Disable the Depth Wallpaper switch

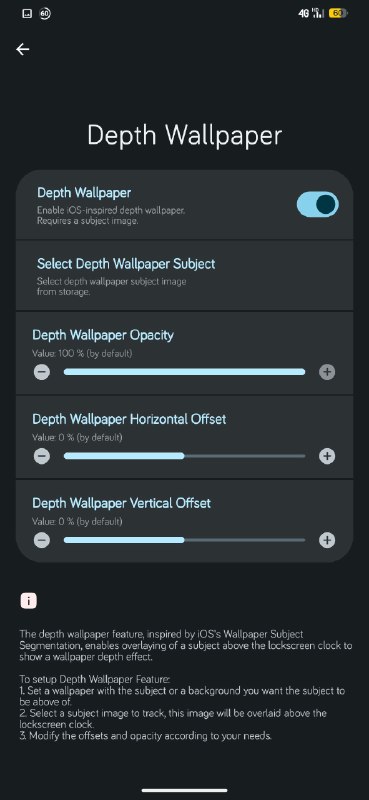point(317,204)
